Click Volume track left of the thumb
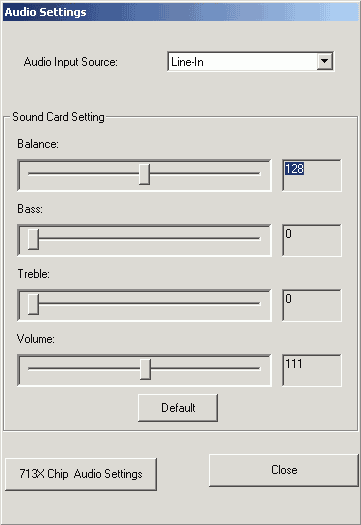The height and width of the screenshot is (525, 361). point(84,369)
